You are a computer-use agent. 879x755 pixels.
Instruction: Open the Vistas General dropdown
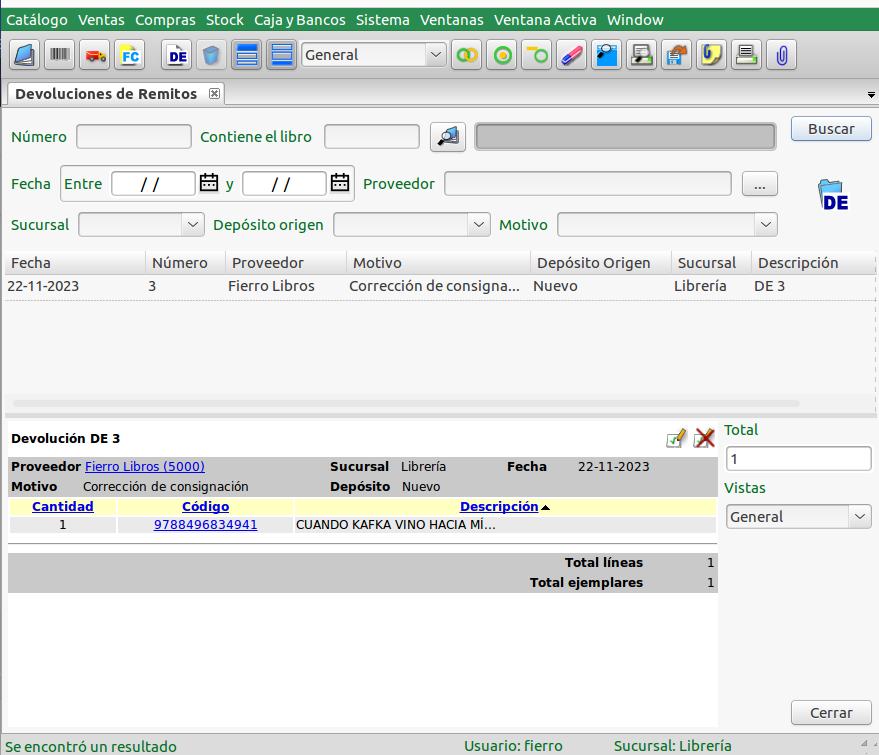click(799, 517)
